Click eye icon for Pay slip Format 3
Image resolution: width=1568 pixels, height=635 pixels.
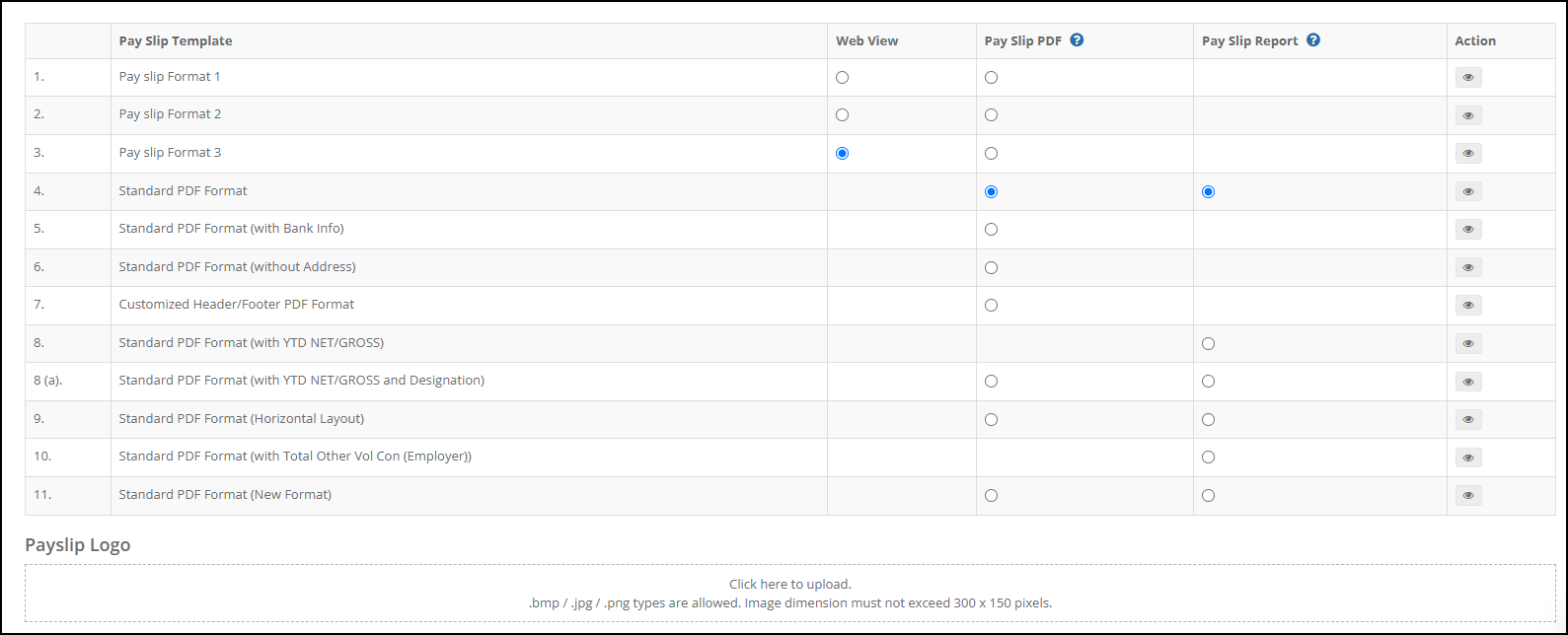coord(1468,153)
